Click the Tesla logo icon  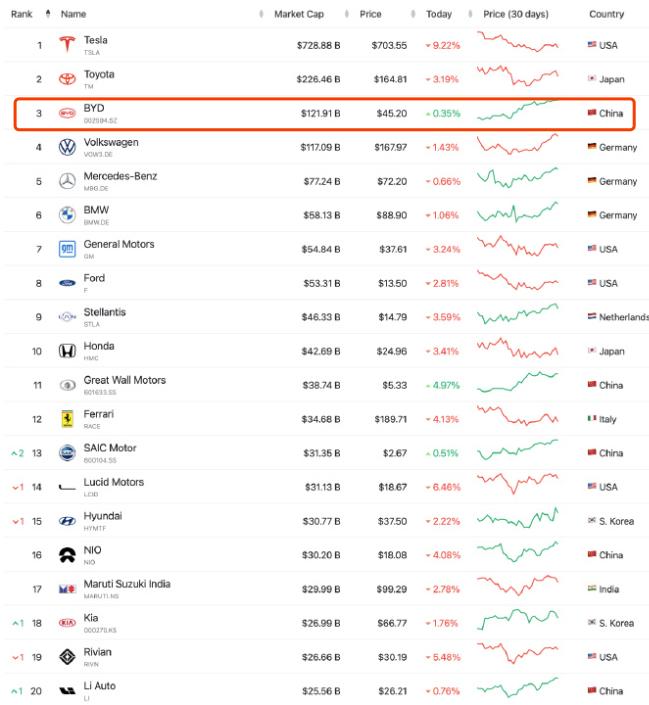67,44
